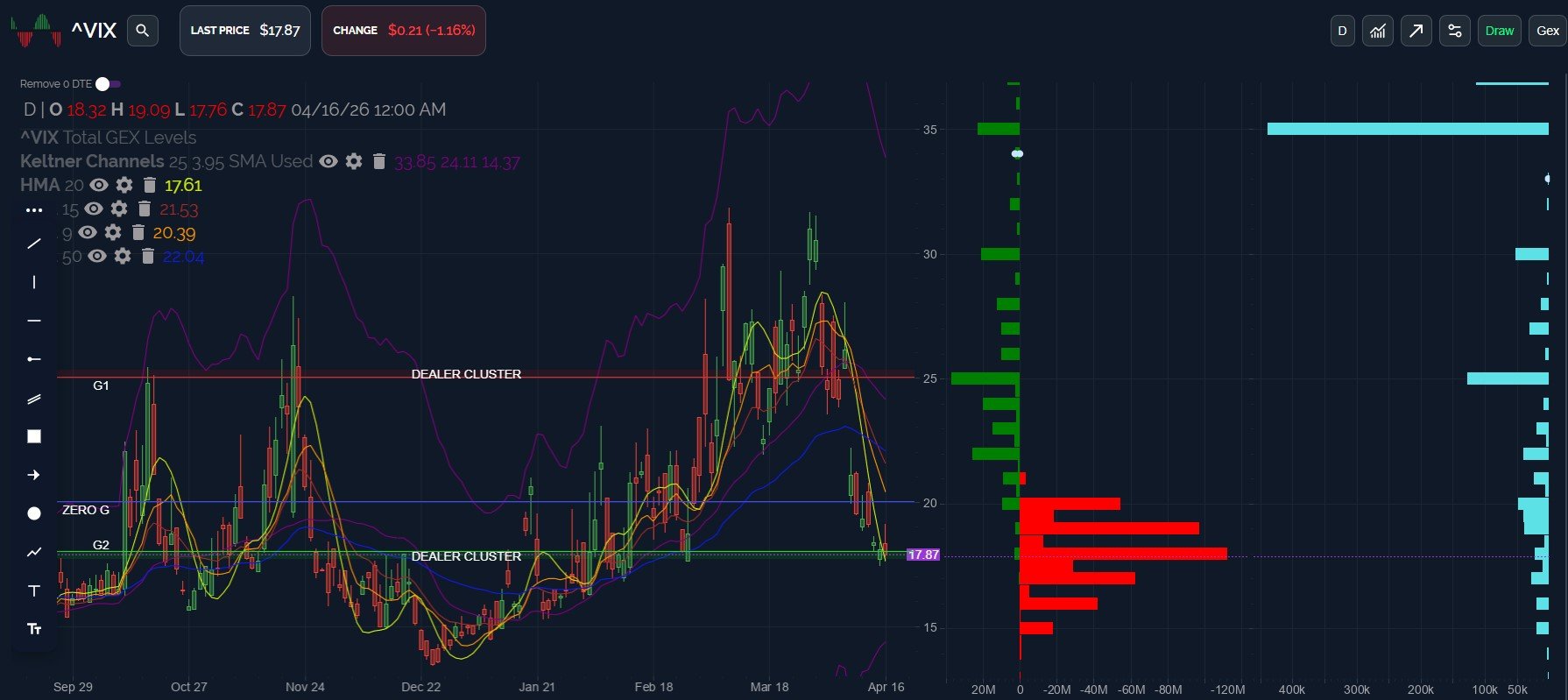
Task: Select the parallel channel tool
Action: point(34,399)
